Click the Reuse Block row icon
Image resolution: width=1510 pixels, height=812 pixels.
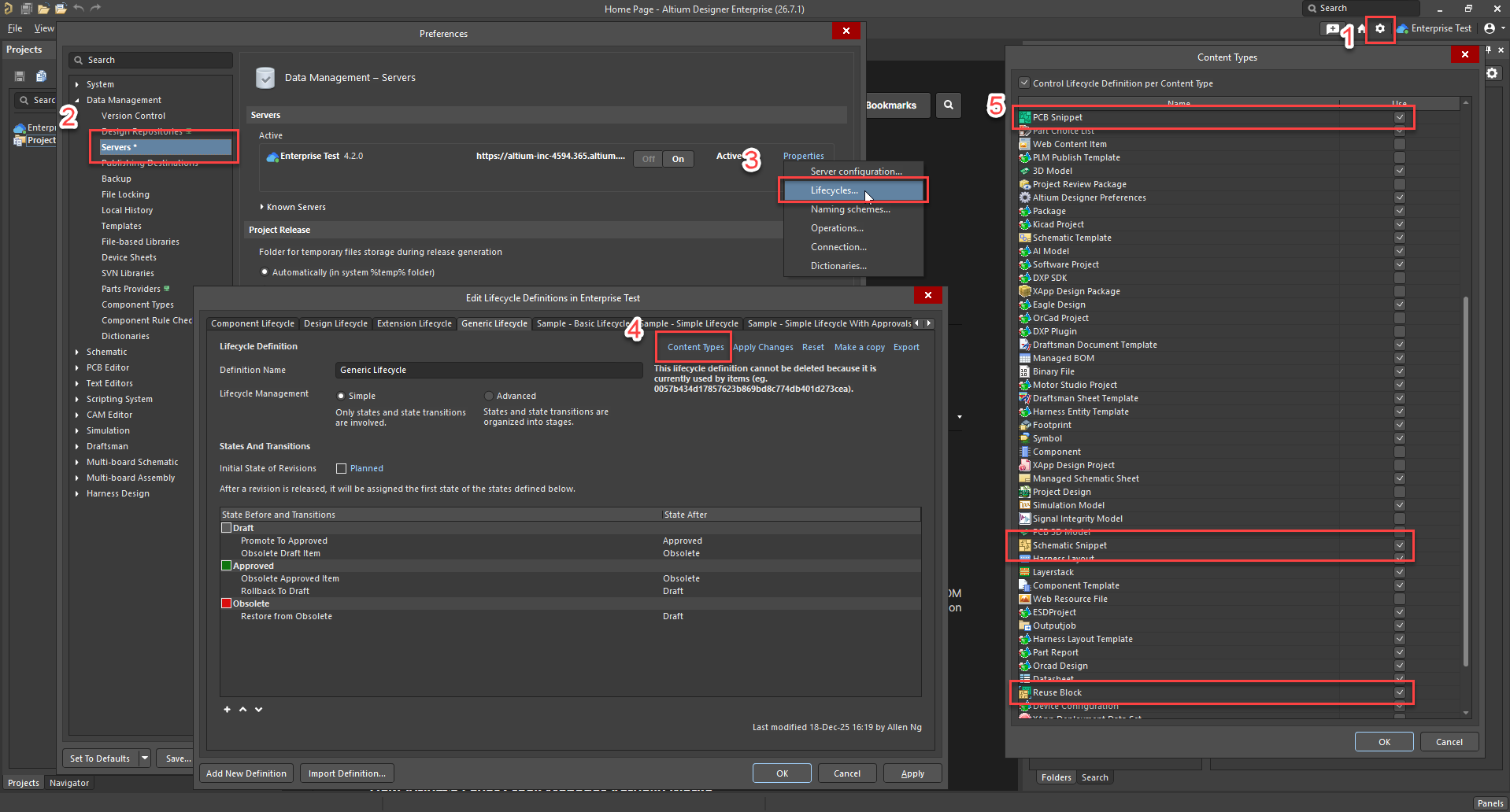tap(1025, 692)
